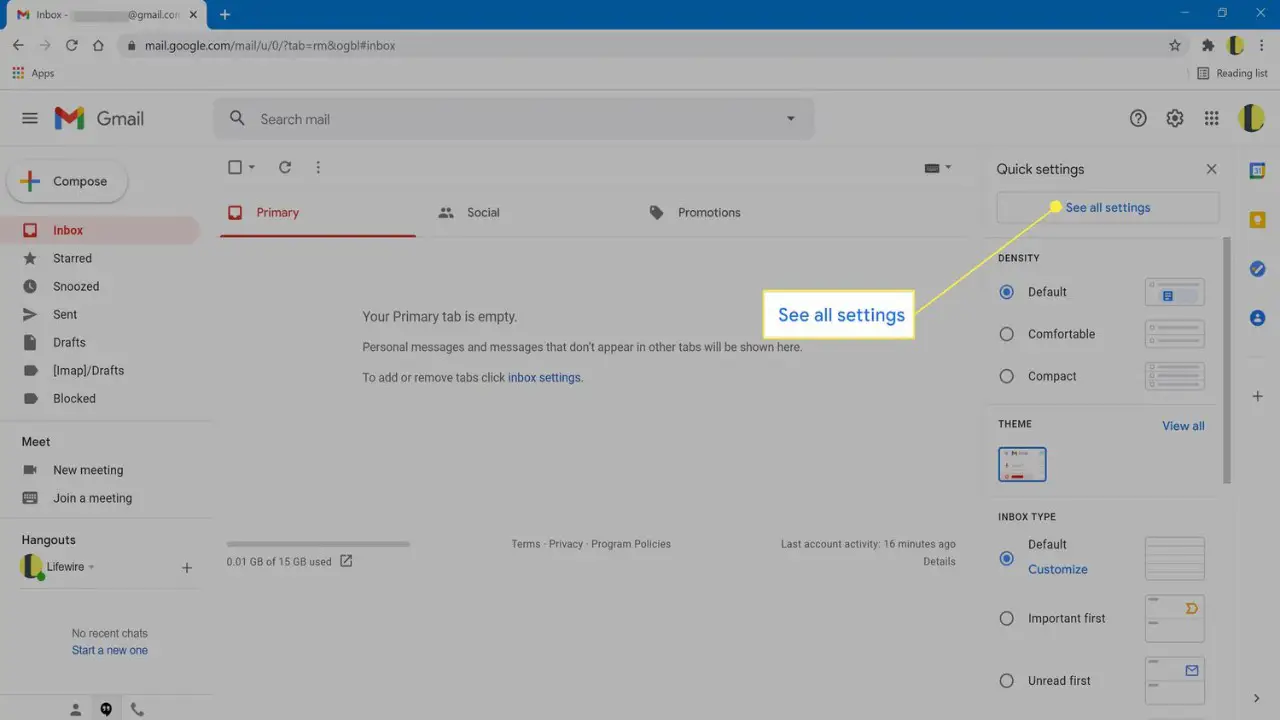Click the Compose button
This screenshot has height=720, width=1280.
[x=67, y=181]
